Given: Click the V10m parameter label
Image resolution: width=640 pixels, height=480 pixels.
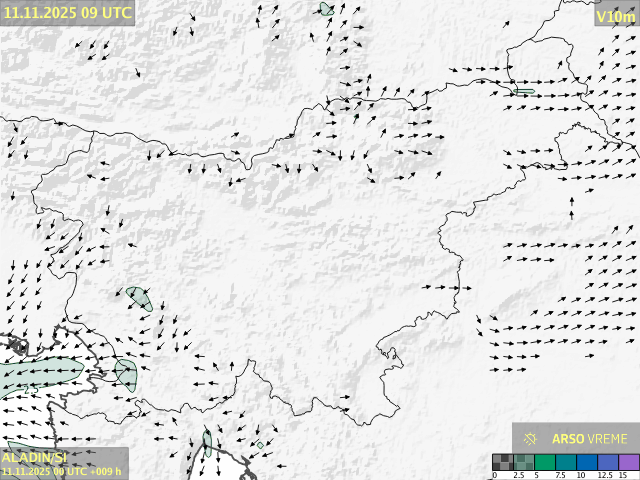Looking at the screenshot, I should pos(615,16).
